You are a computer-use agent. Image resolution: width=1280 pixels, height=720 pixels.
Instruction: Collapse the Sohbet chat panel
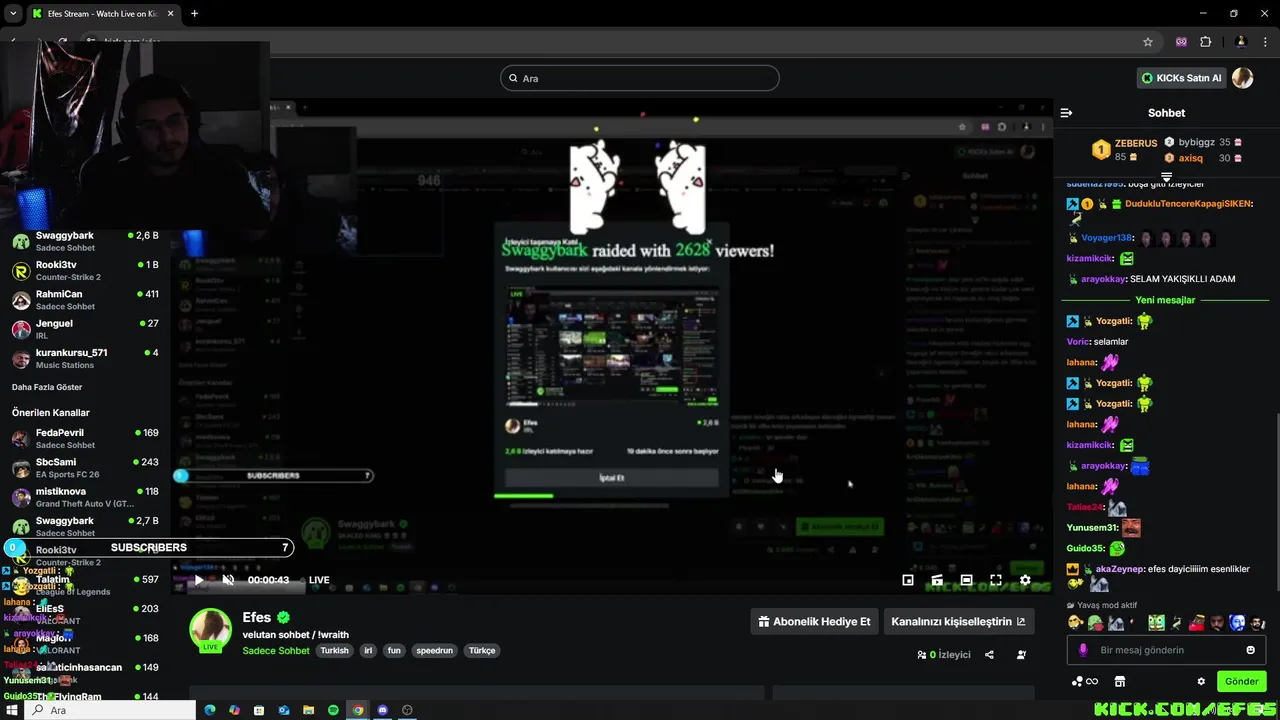(1066, 113)
